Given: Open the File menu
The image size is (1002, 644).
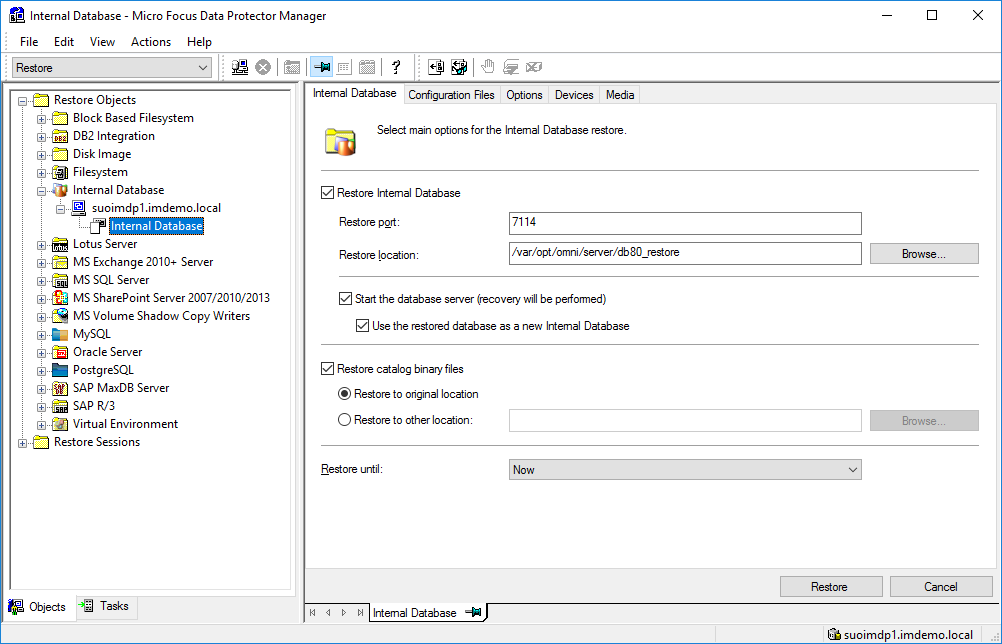Looking at the screenshot, I should tap(29, 42).
